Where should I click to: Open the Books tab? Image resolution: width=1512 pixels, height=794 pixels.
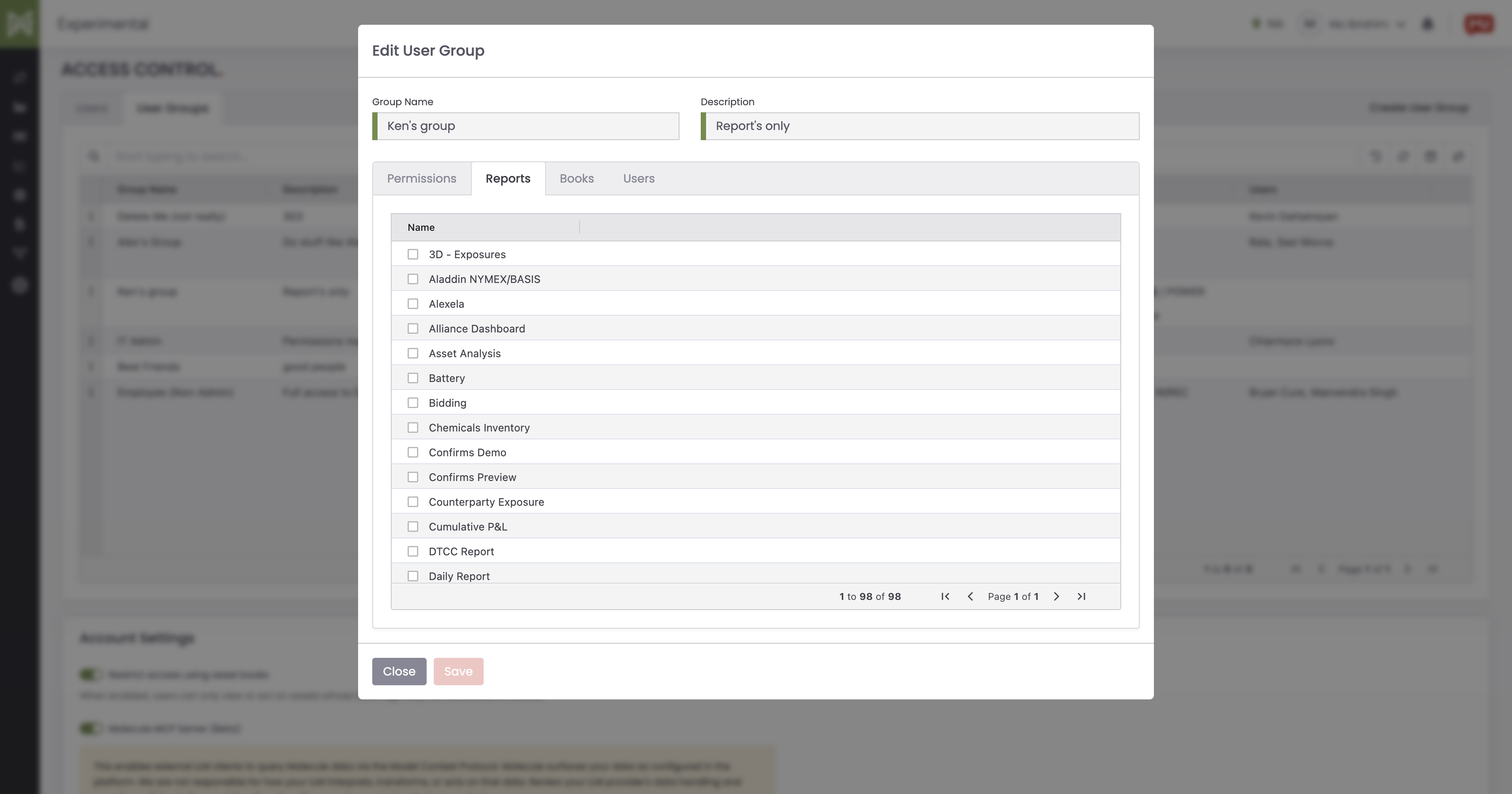577,179
